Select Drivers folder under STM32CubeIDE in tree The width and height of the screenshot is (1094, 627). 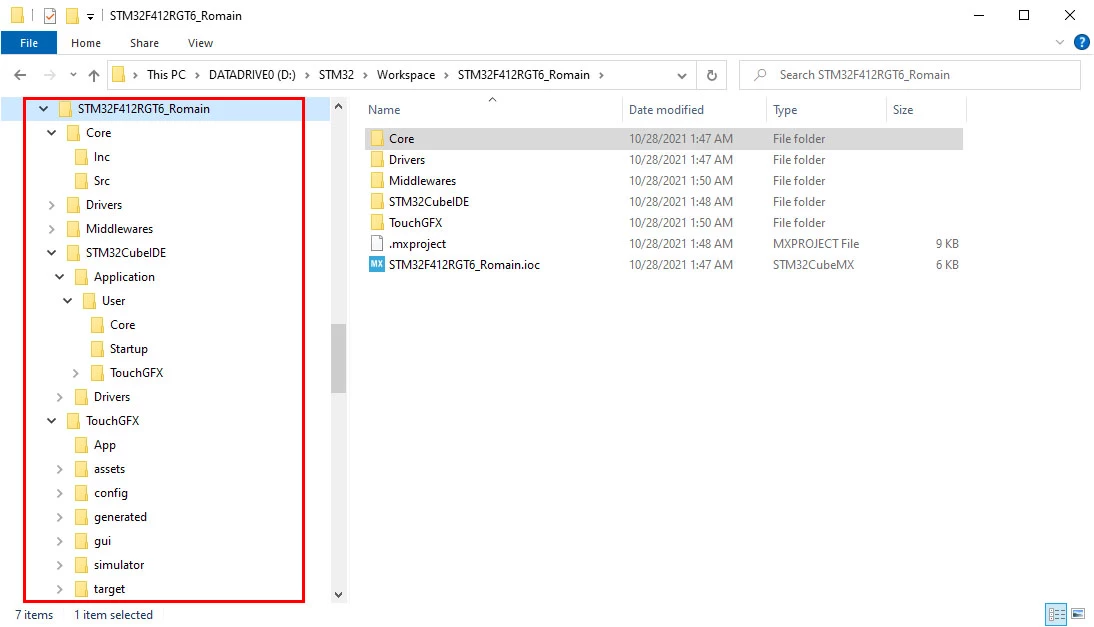click(112, 397)
